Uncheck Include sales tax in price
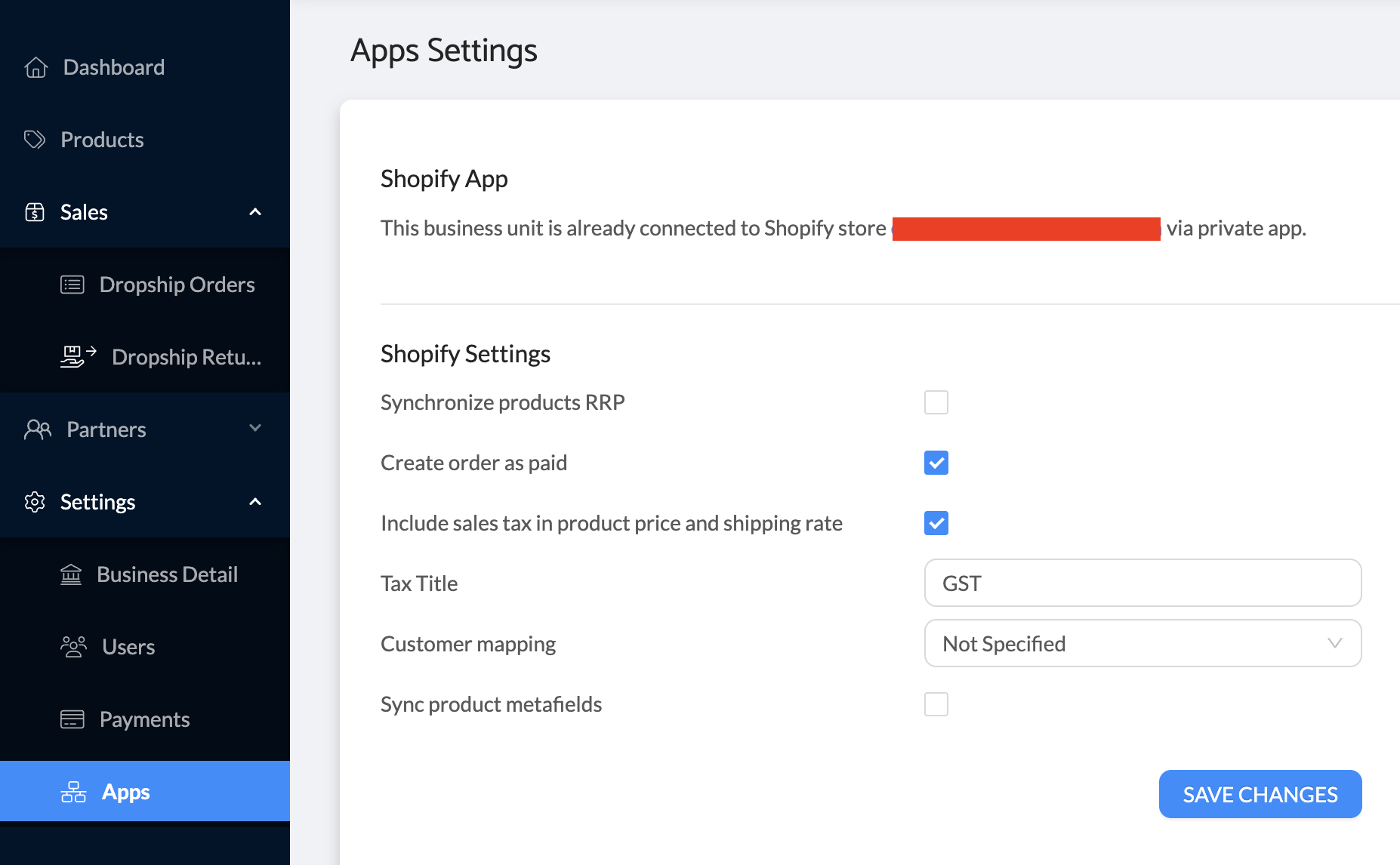 [936, 523]
